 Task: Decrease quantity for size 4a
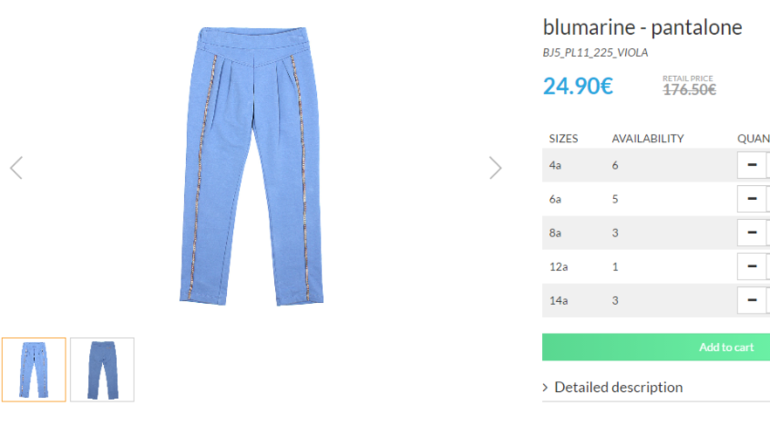point(752,165)
